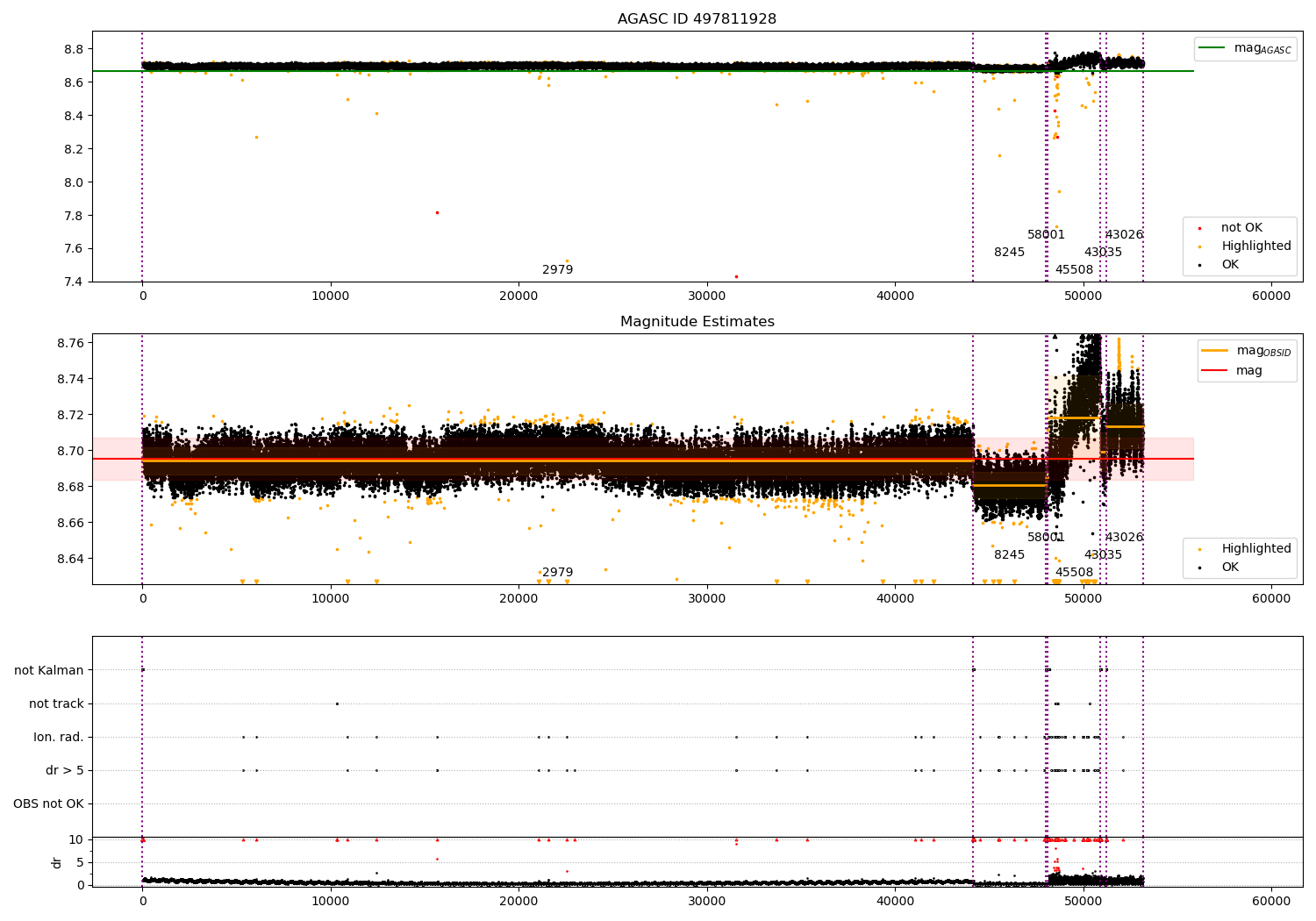This screenshot has width=1316, height=921.
Task: Click the "dr > 5" row label
Action: click(65, 771)
